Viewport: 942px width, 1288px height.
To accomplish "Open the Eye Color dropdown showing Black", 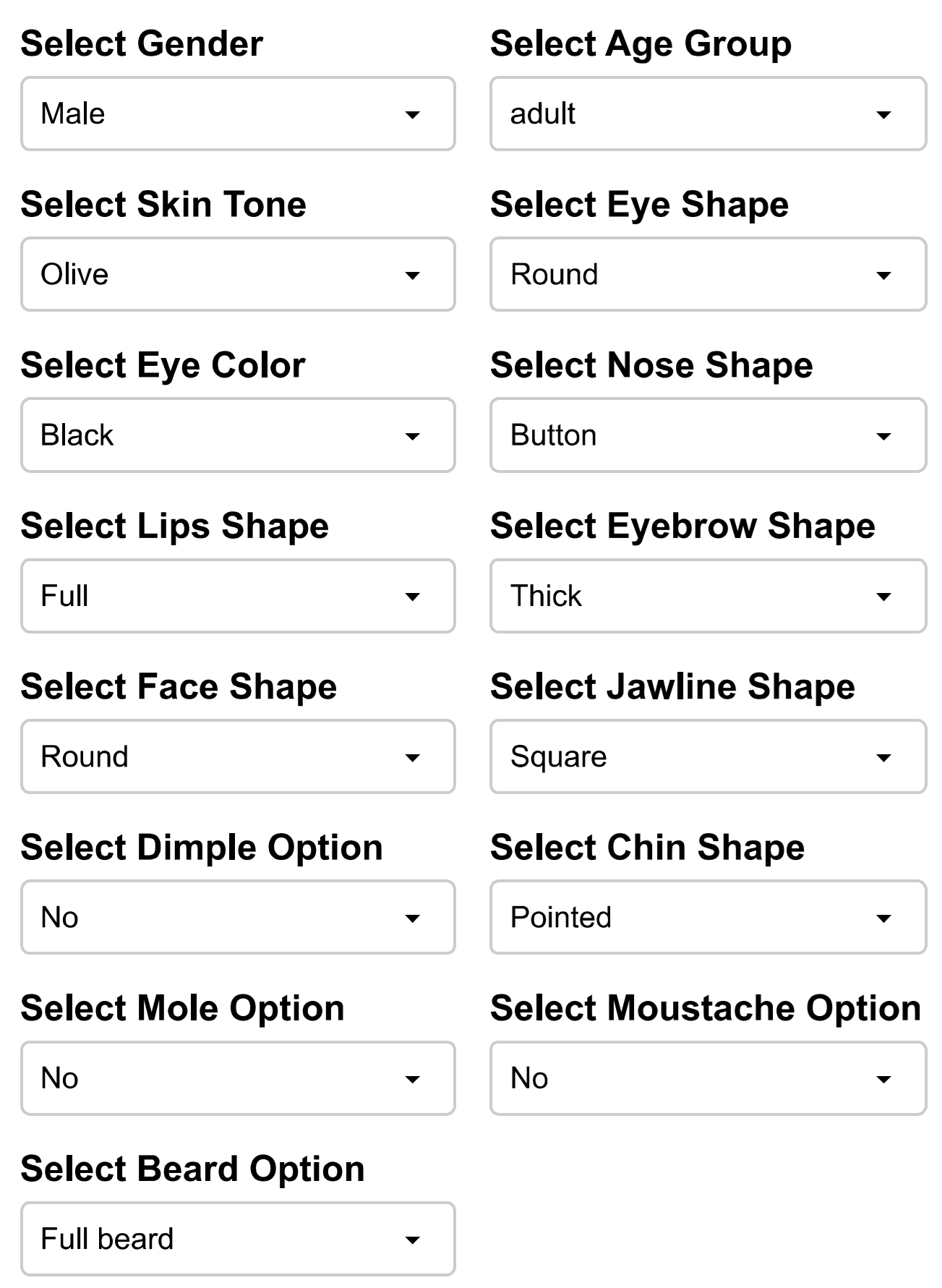I will 238,435.
